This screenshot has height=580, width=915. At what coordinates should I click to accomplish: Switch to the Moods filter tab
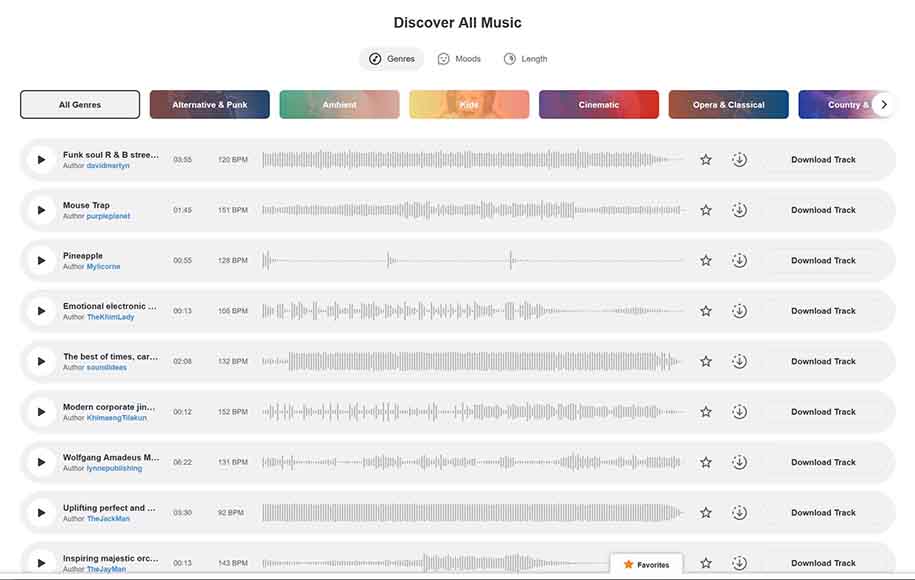coord(459,59)
